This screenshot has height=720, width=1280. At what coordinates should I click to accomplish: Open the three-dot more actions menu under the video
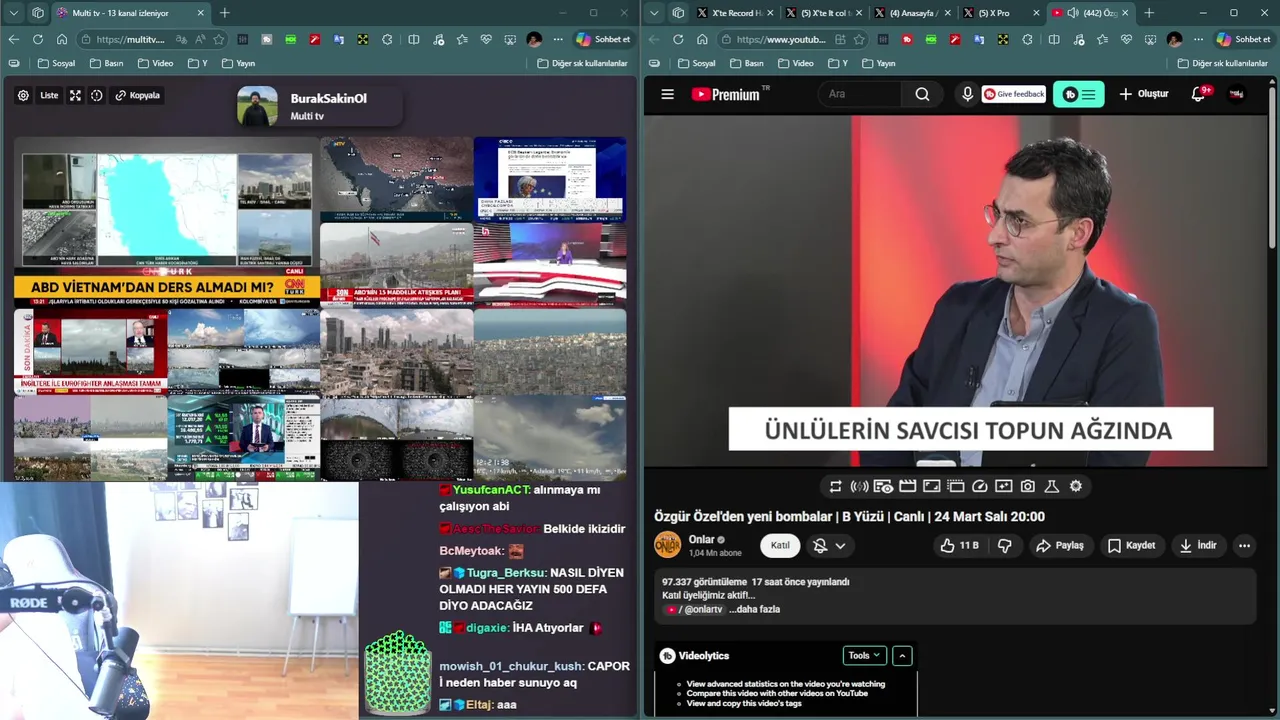(1244, 545)
